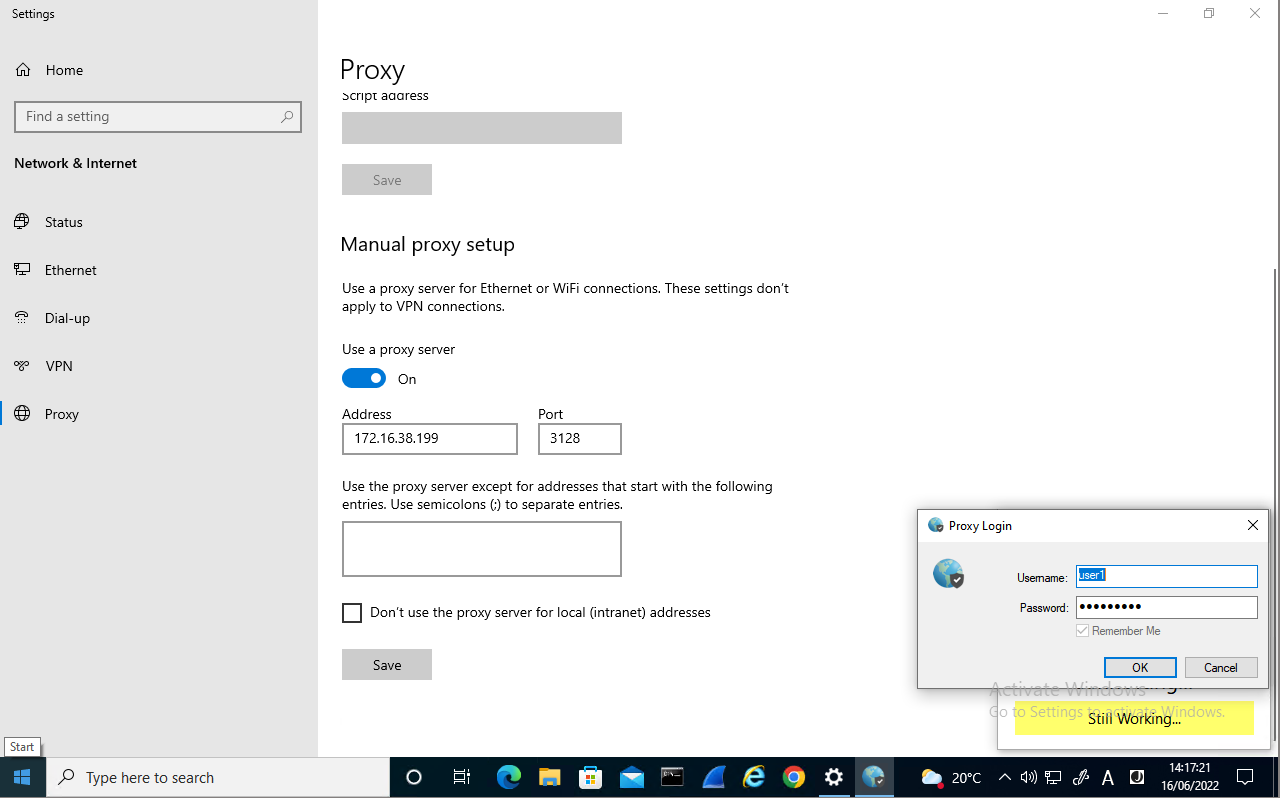Screen dimensions: 1280x798
Task: Click the globe icon in Proxy Login dialog
Action: click(947, 573)
